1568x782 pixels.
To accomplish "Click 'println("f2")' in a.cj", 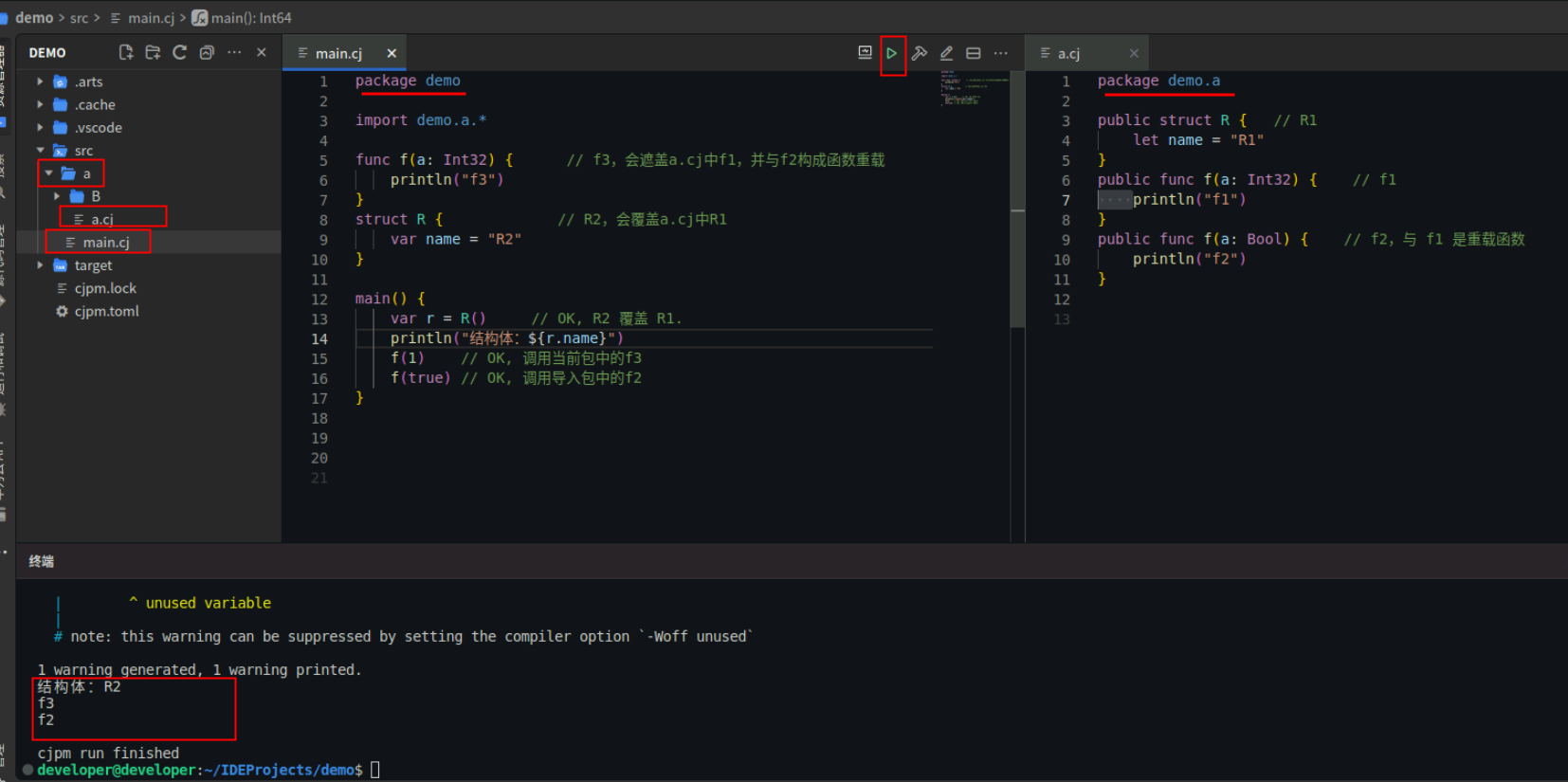I will 1190,259.
